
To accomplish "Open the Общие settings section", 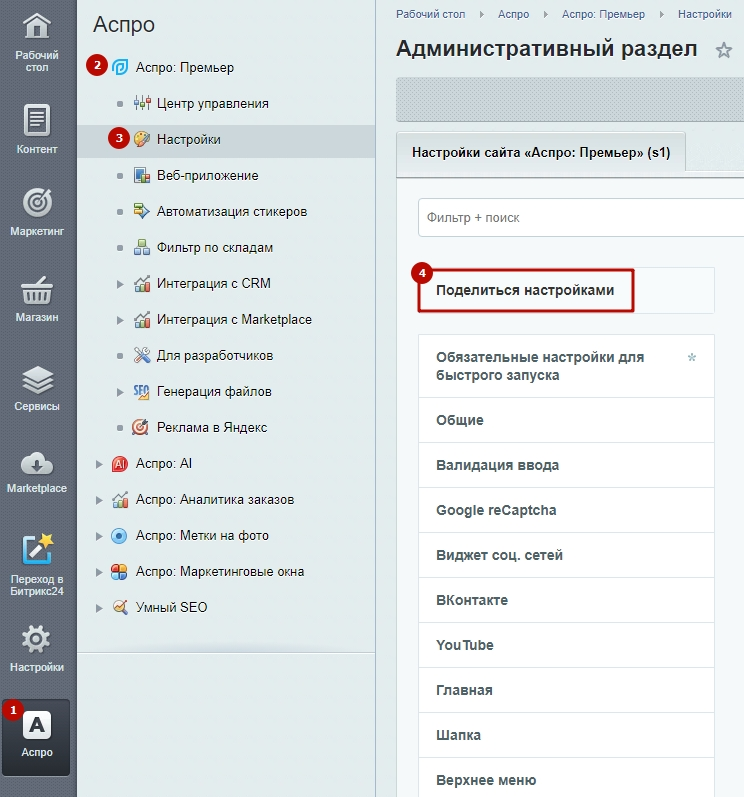I will [566, 420].
